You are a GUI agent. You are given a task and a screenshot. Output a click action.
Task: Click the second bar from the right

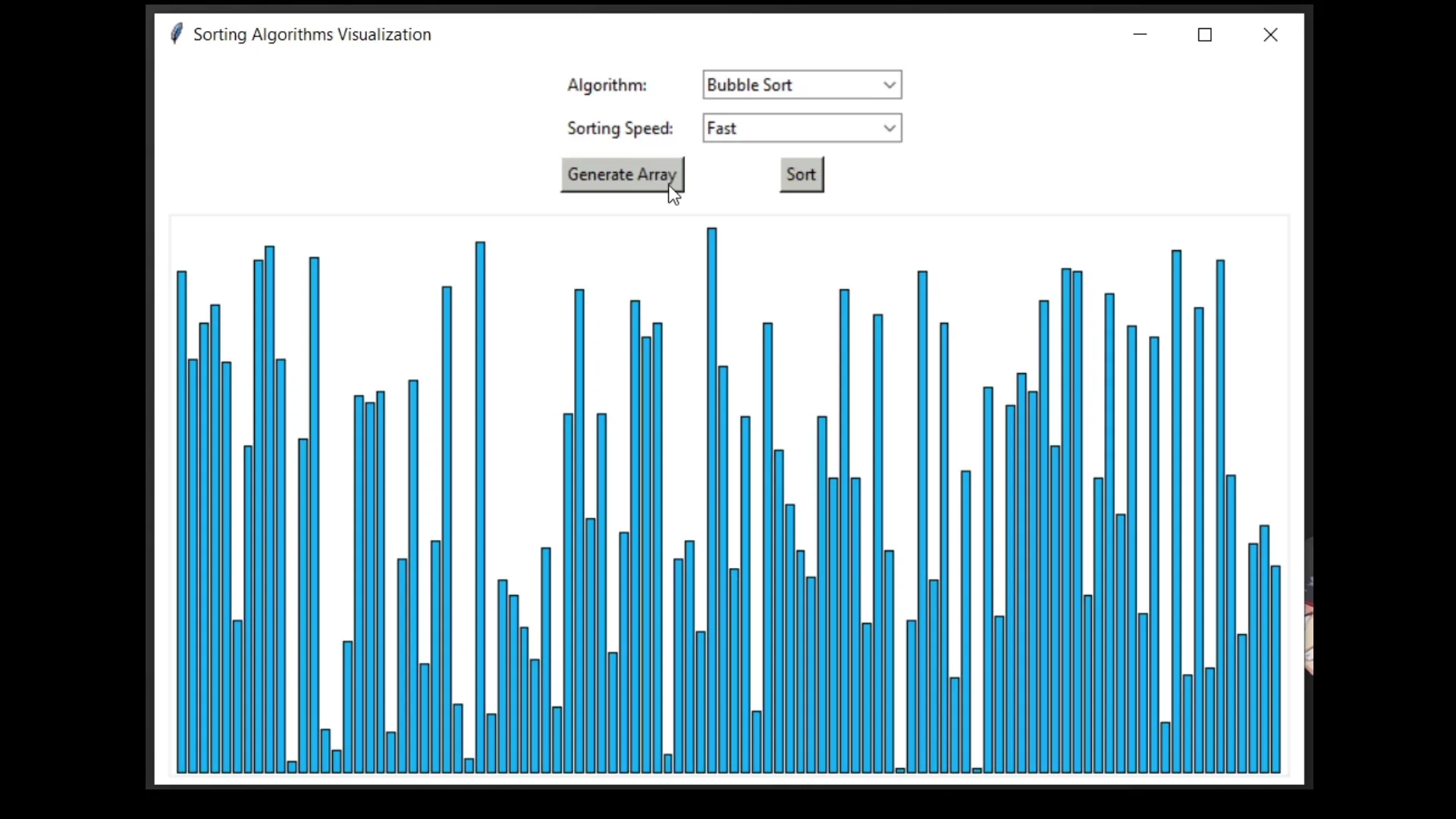(x=1264, y=648)
